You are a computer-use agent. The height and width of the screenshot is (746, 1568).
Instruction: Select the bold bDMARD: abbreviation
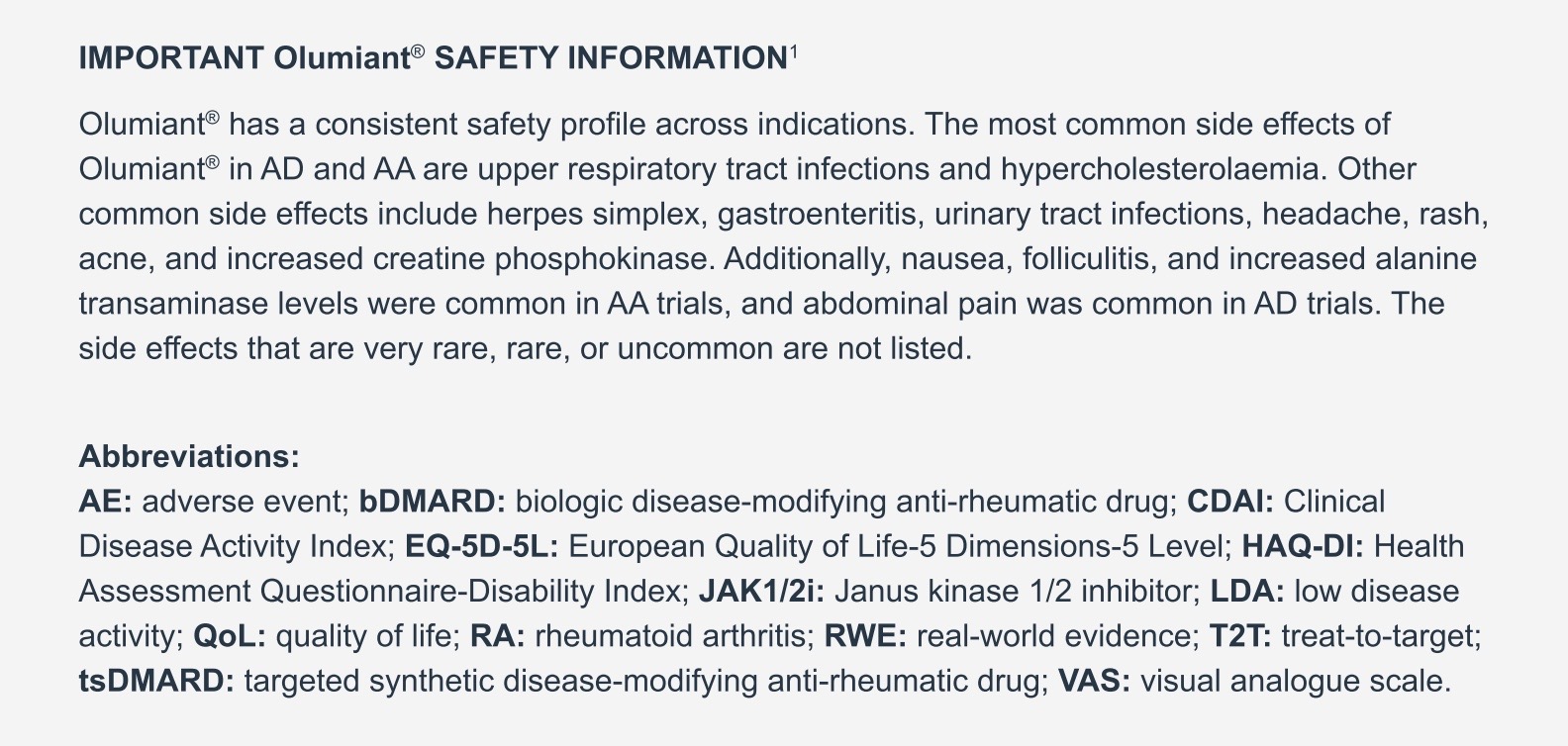tap(433, 502)
